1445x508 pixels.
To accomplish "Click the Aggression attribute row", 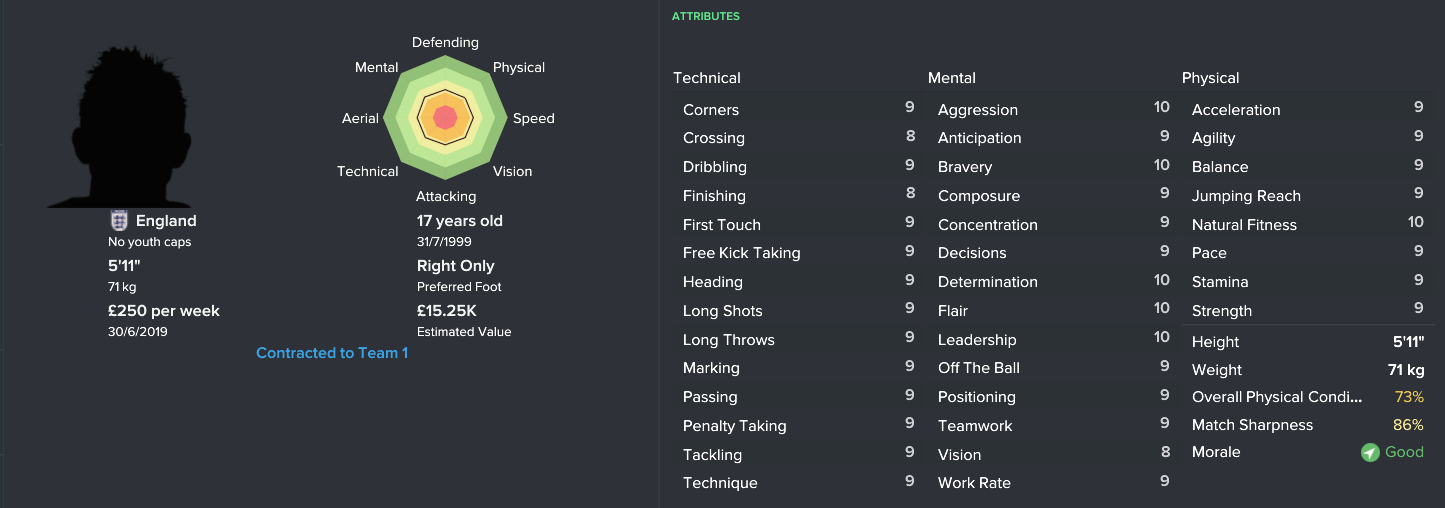I will click(x=1052, y=110).
